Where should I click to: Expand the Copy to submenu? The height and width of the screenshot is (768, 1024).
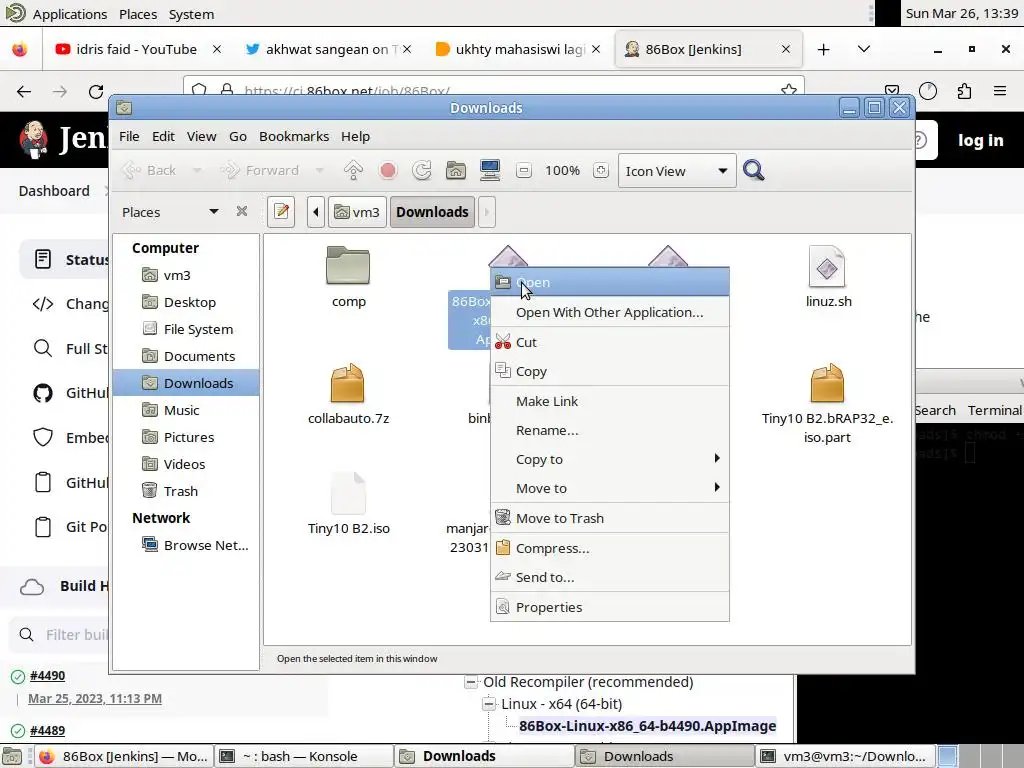(609, 459)
